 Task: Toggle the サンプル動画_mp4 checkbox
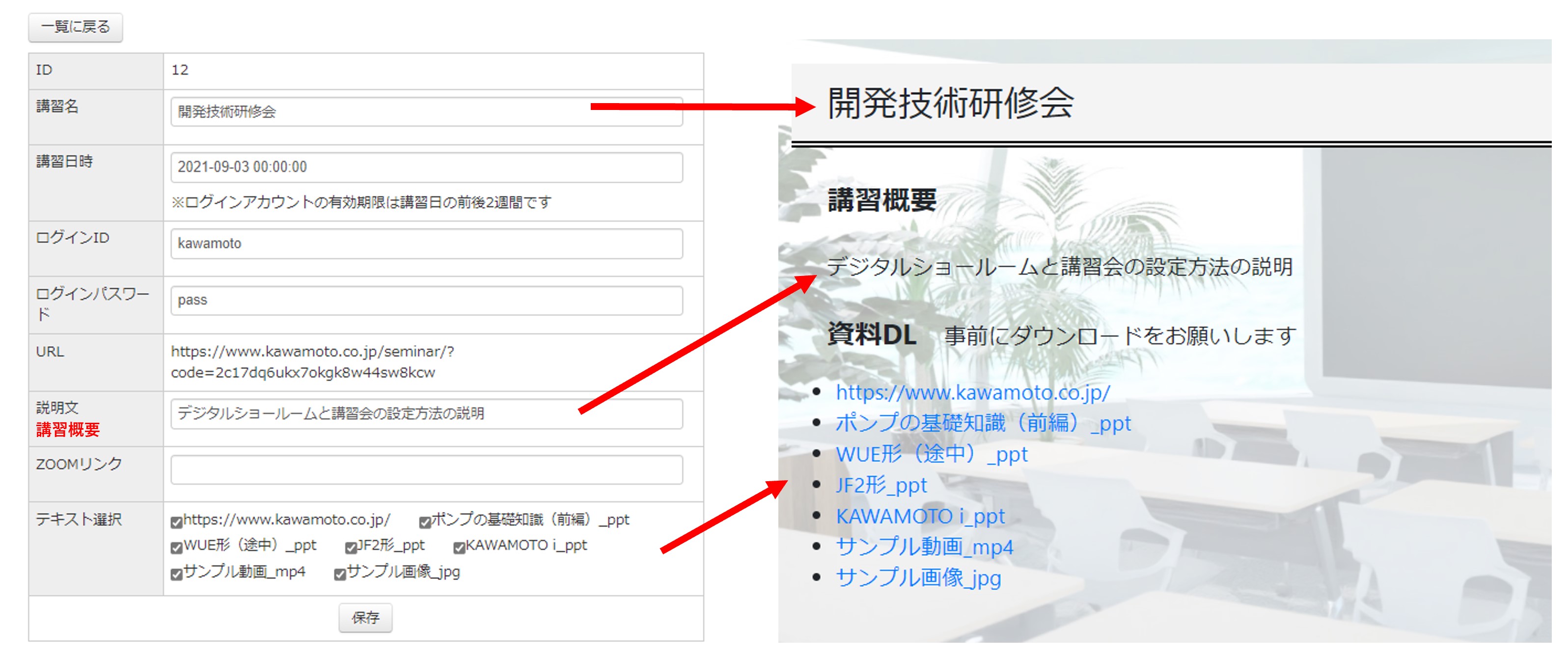176,574
